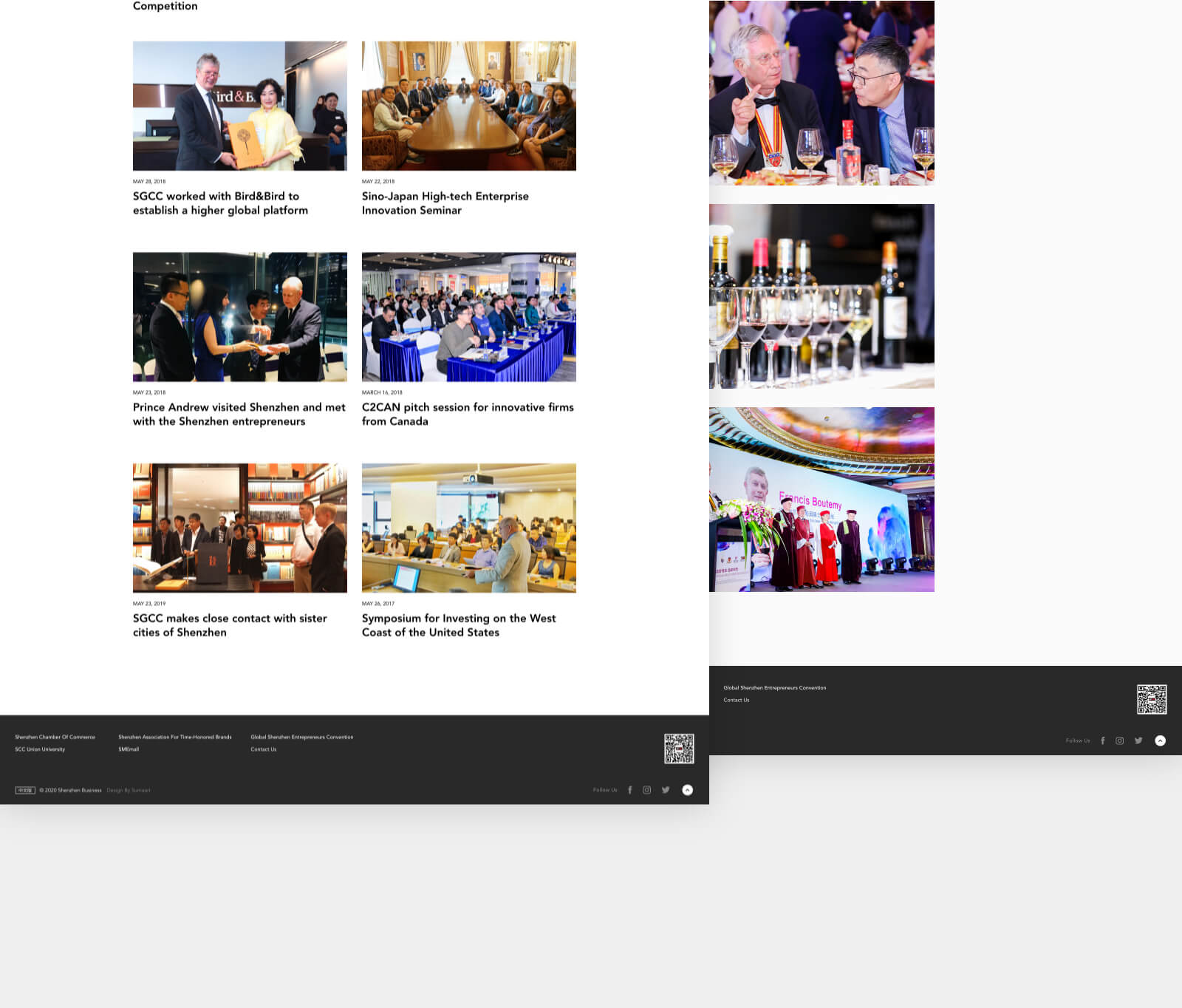Go to Shenzhen Association For Time-Honored Brands

[174, 737]
